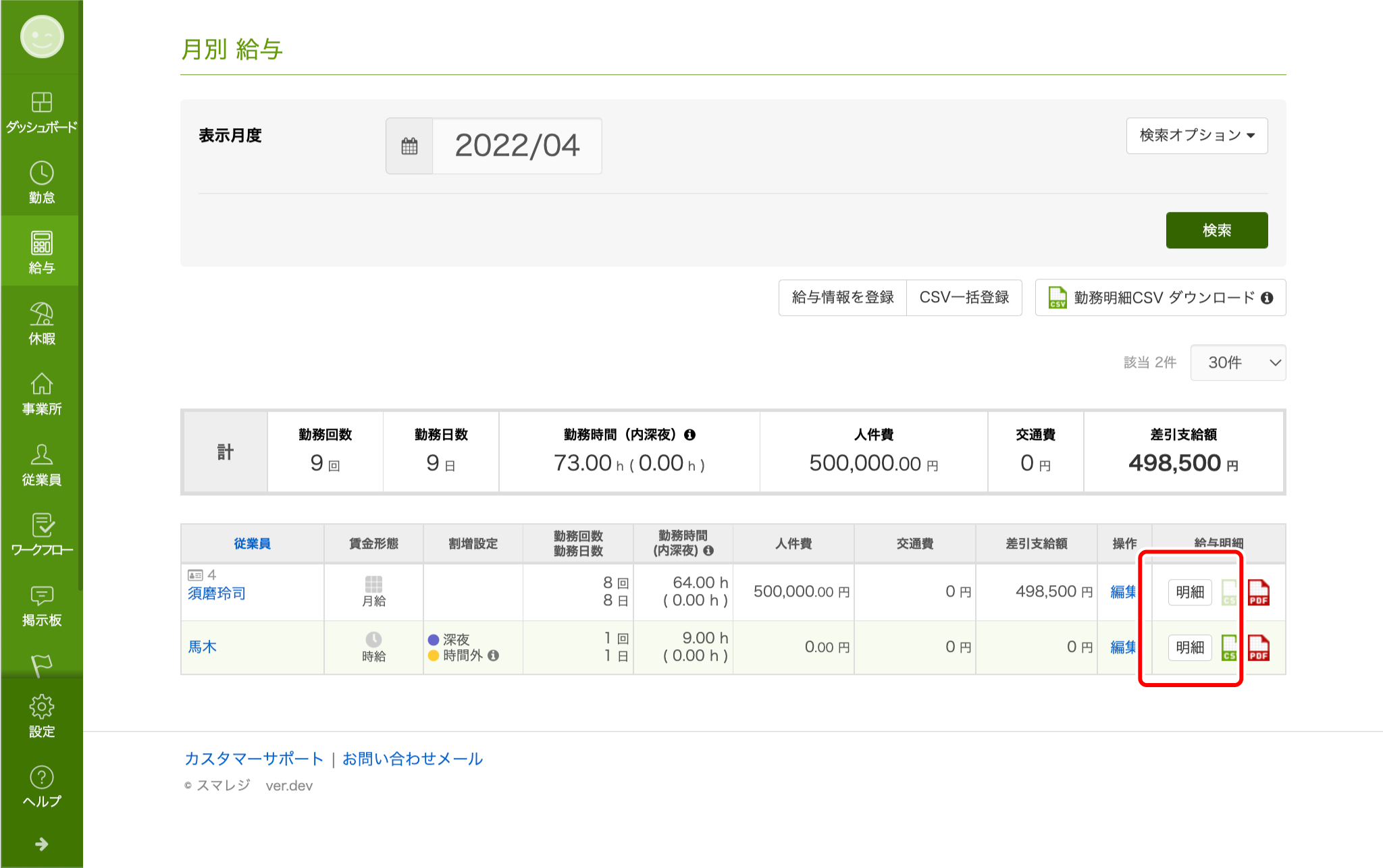
Task: Expand 検索オプション dropdown
Action: coord(1197,136)
